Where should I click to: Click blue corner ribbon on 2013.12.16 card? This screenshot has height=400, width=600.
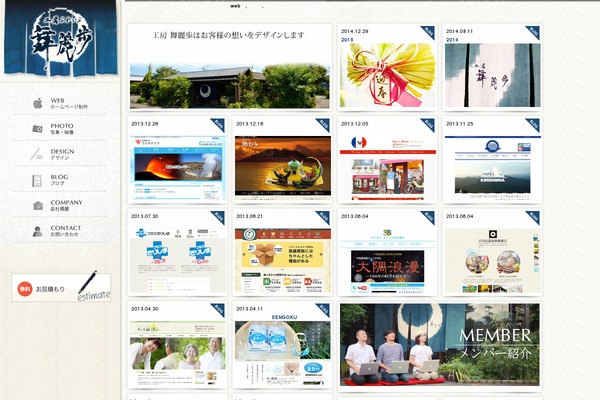[x=323, y=124]
